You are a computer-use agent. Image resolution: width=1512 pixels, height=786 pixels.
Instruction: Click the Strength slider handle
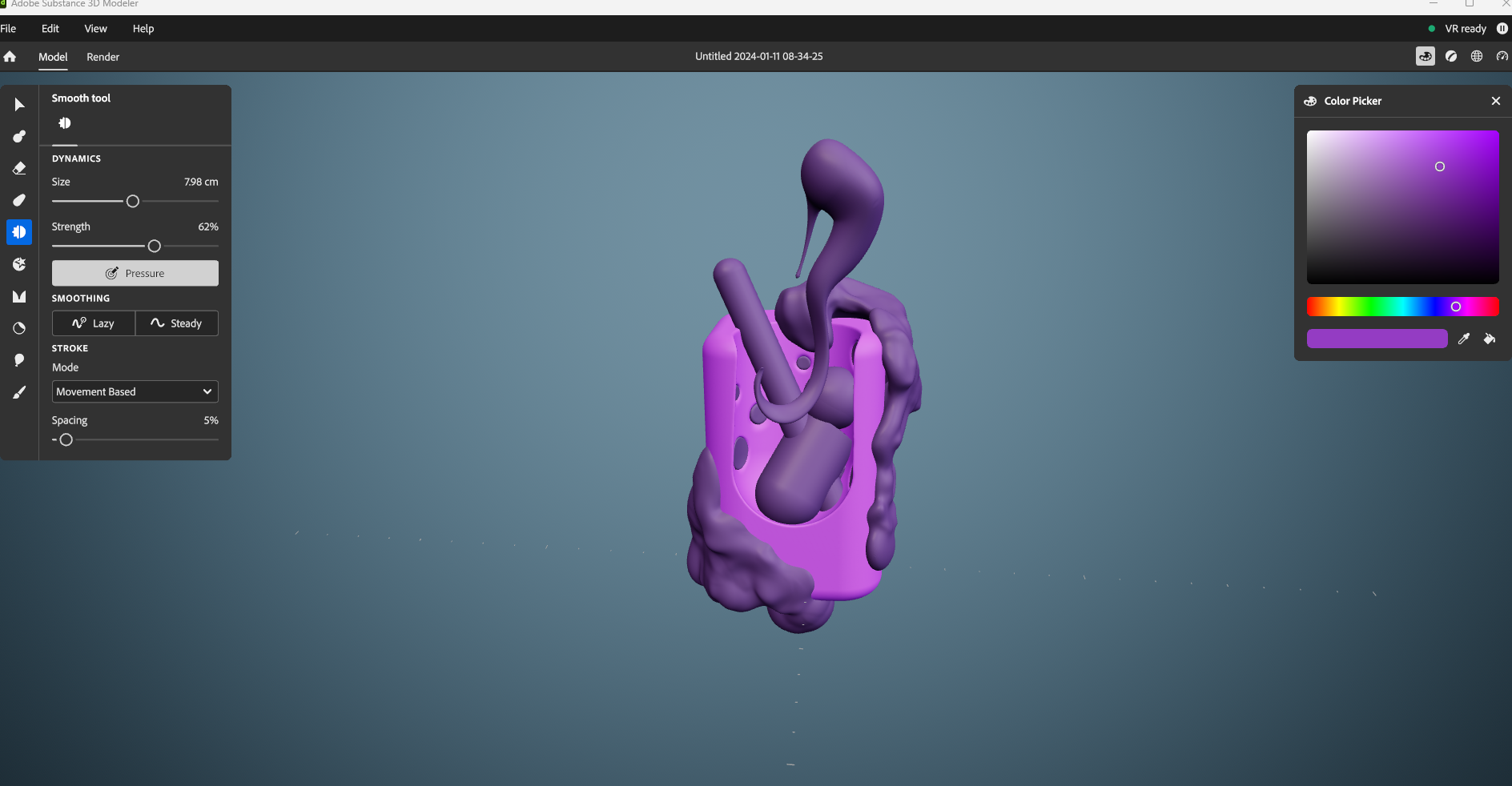click(155, 247)
